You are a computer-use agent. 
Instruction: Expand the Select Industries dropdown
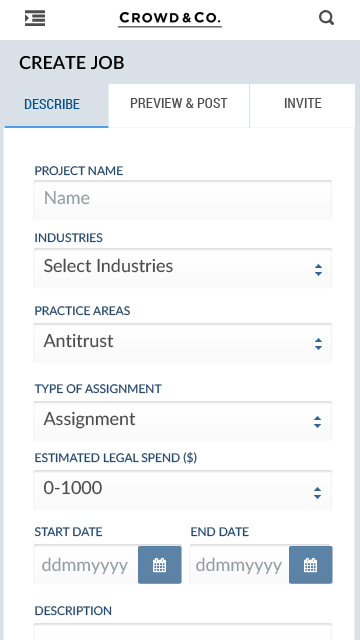pos(182,268)
